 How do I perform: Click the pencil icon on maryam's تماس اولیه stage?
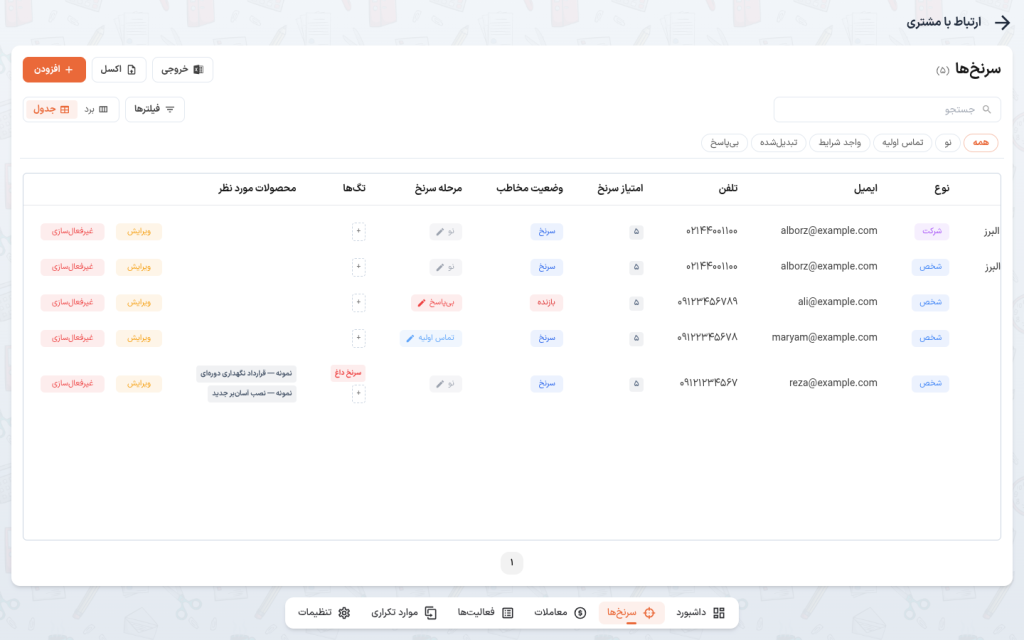[410, 338]
